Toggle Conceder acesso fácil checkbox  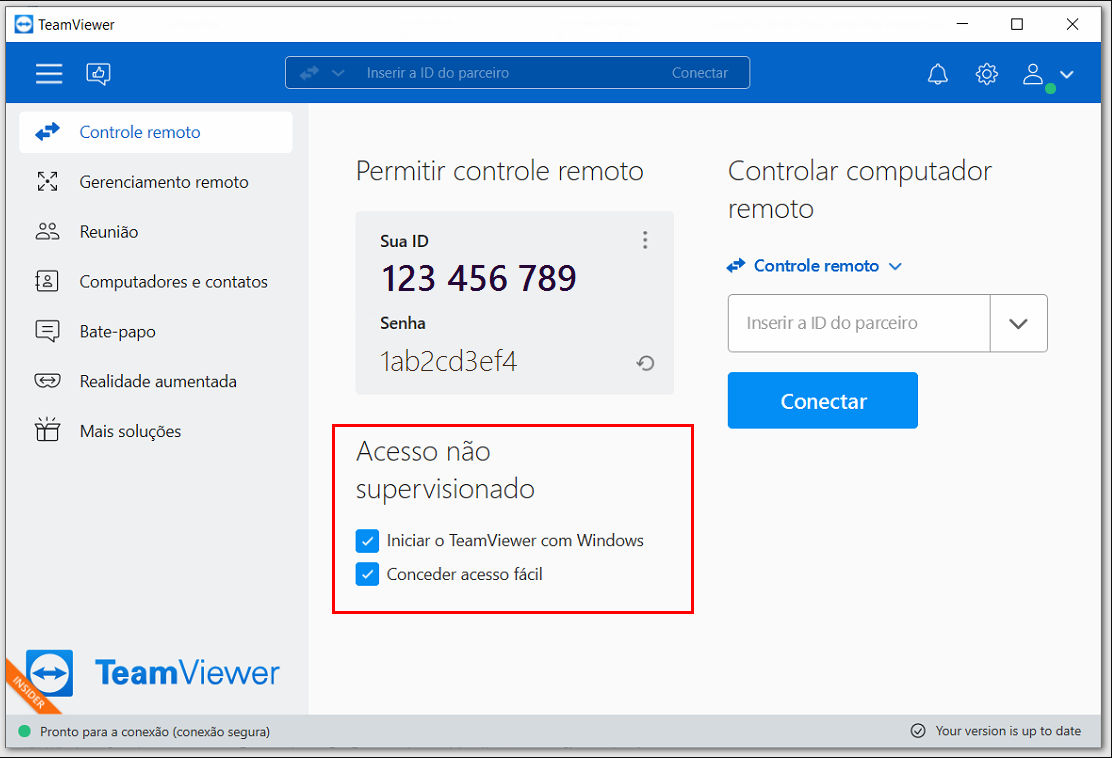tap(367, 574)
